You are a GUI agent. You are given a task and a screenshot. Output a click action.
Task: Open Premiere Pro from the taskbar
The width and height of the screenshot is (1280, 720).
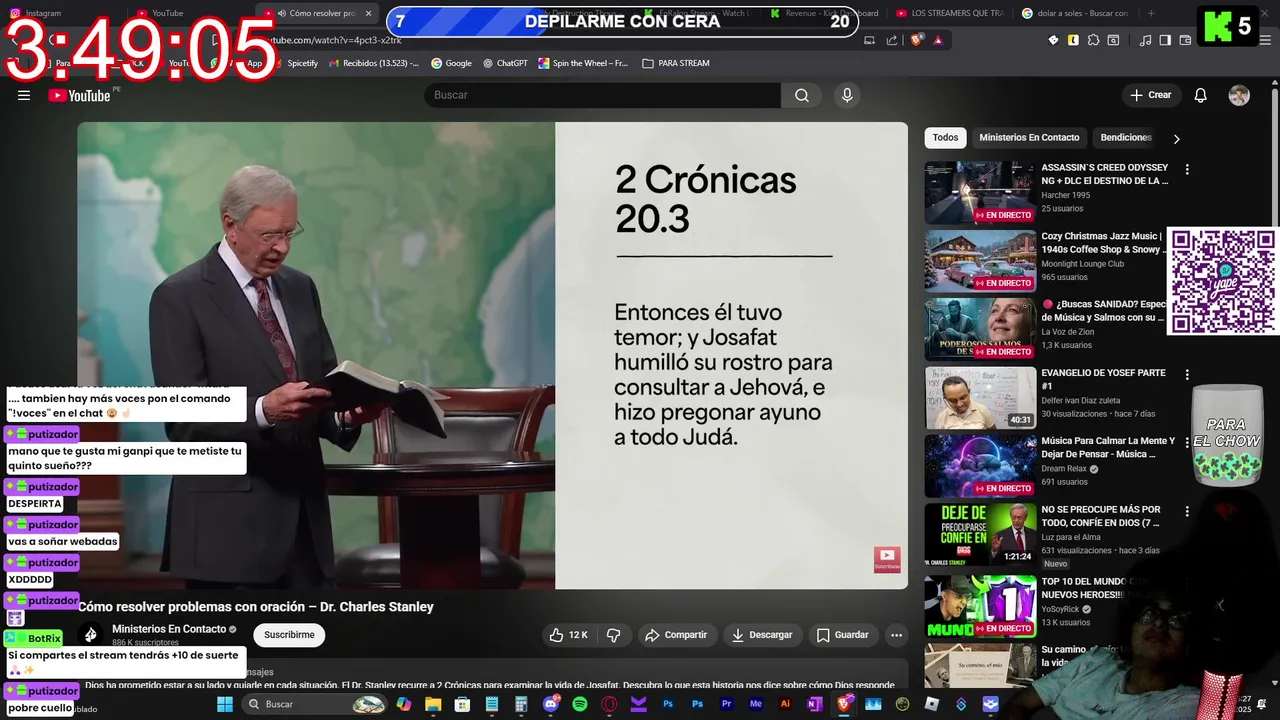tap(727, 705)
